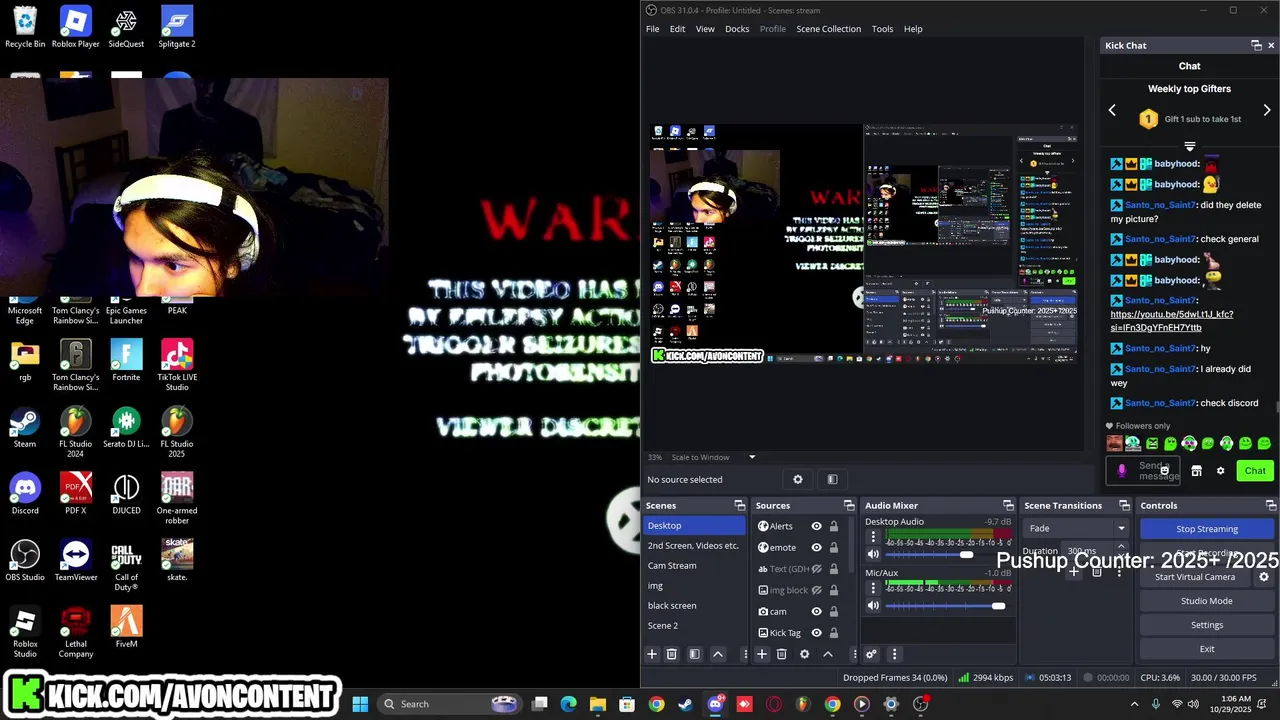Show hidden system tray icons chevron

[x=1134, y=704]
